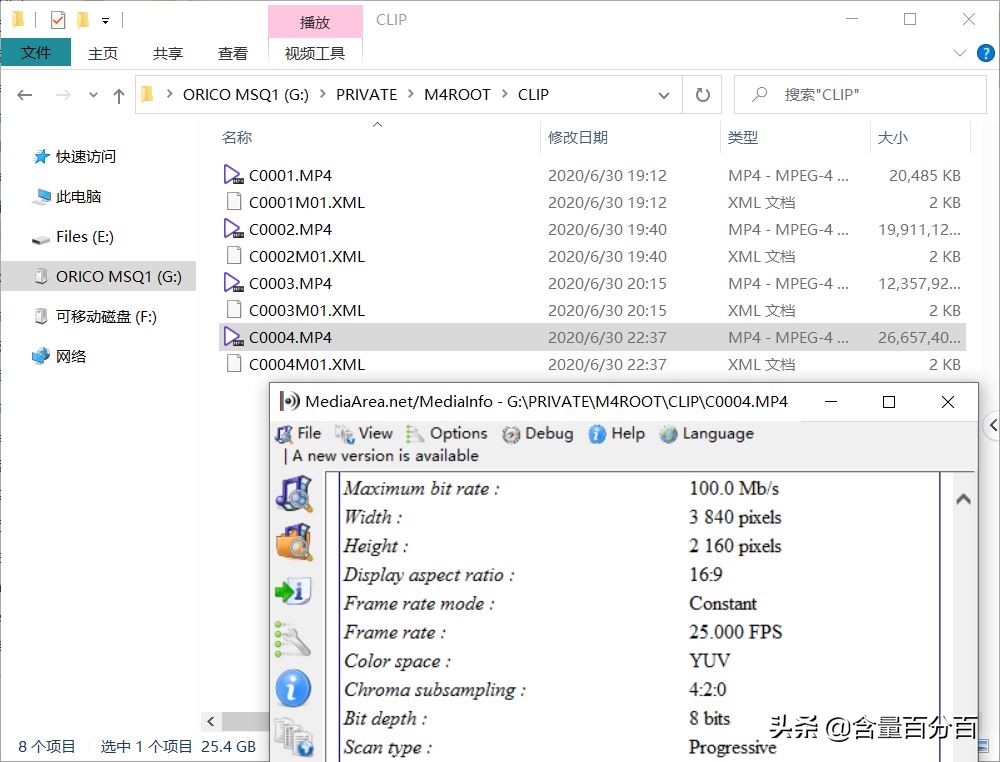Open MediaInfo preferences with the wrench icon

[295, 635]
